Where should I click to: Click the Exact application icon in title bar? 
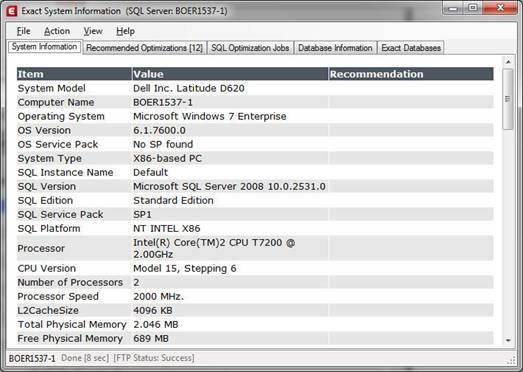click(x=12, y=11)
